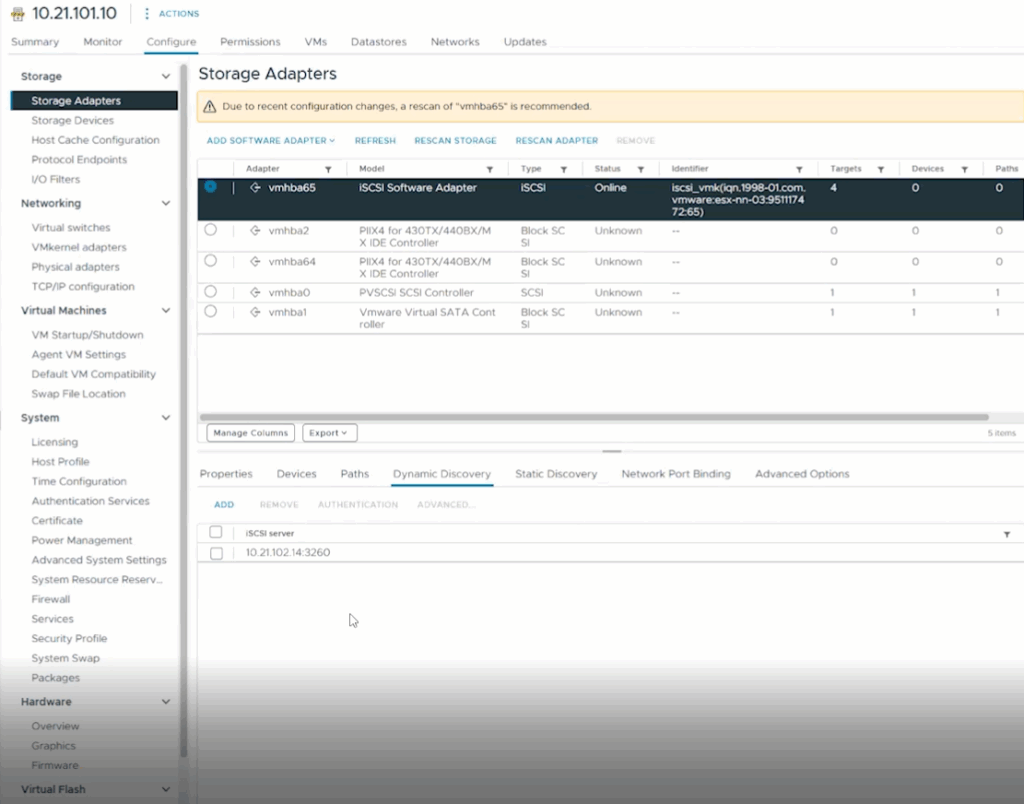Open the filter icon on the Status column
Viewport: 1024px width, 804px height.
[641, 169]
